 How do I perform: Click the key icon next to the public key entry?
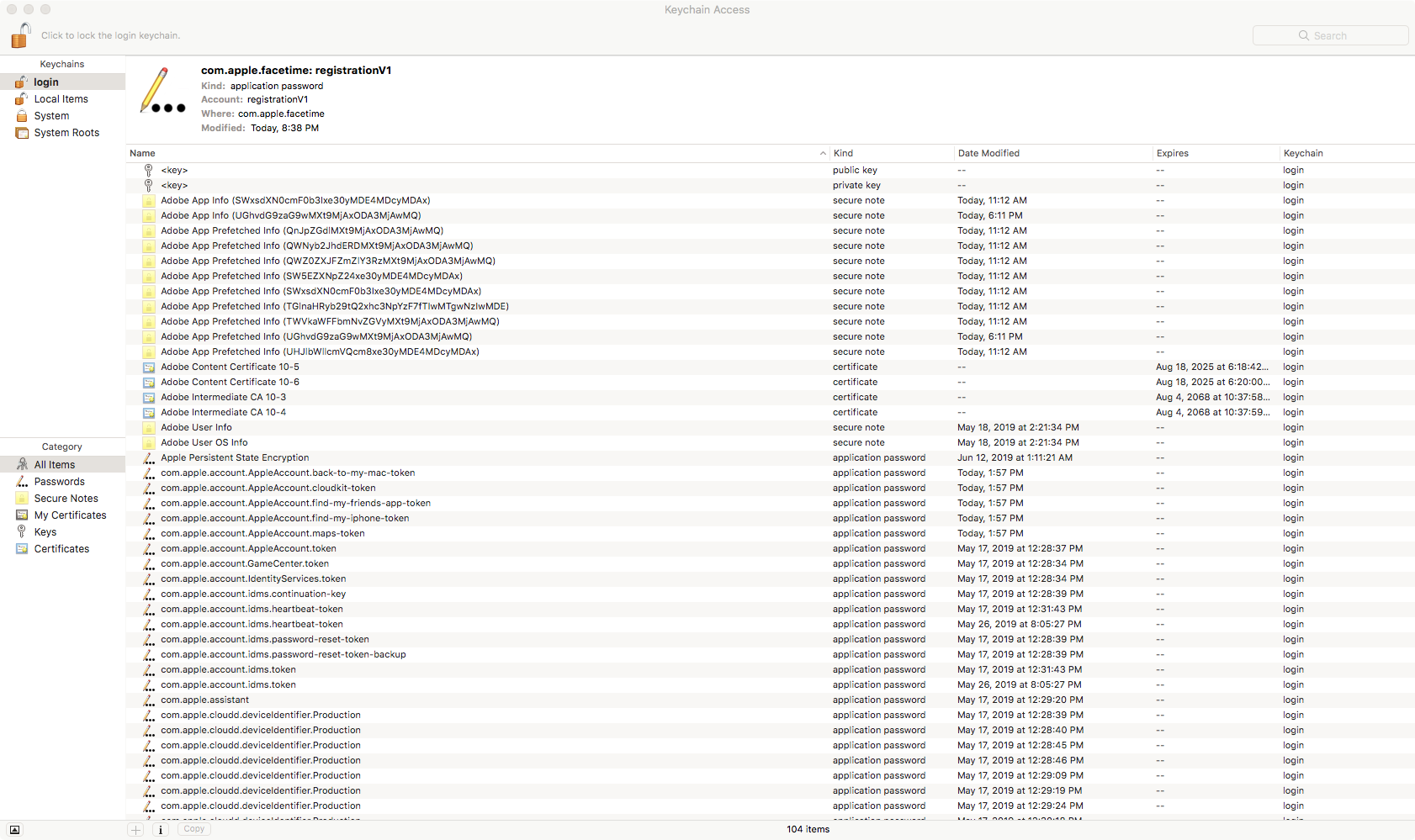point(148,170)
